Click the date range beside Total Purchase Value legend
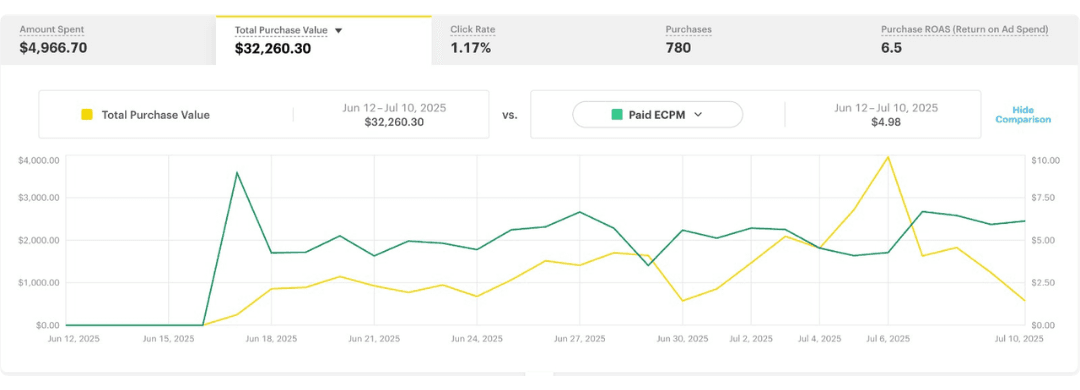The image size is (1080, 390). [x=394, y=108]
